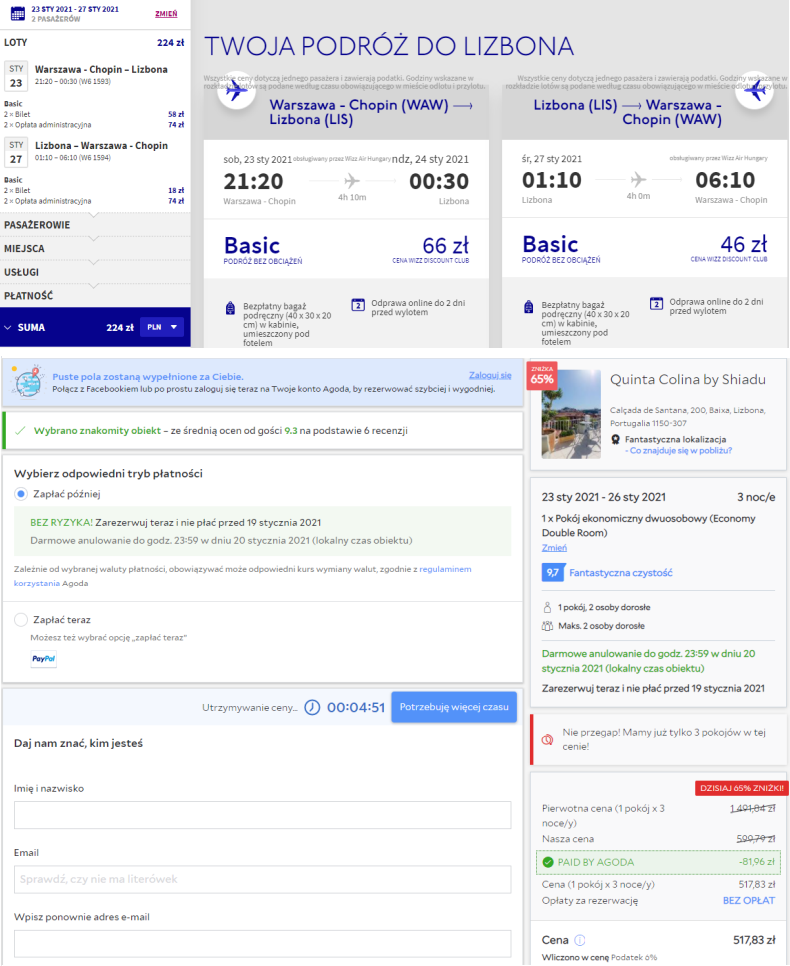Click the return flight plane badge icon
This screenshot has height=966, width=790.
(755, 91)
